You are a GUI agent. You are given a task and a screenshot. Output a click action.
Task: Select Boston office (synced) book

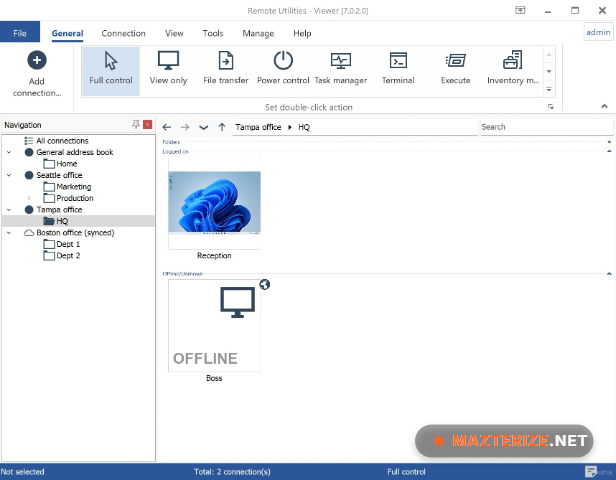click(x=75, y=233)
